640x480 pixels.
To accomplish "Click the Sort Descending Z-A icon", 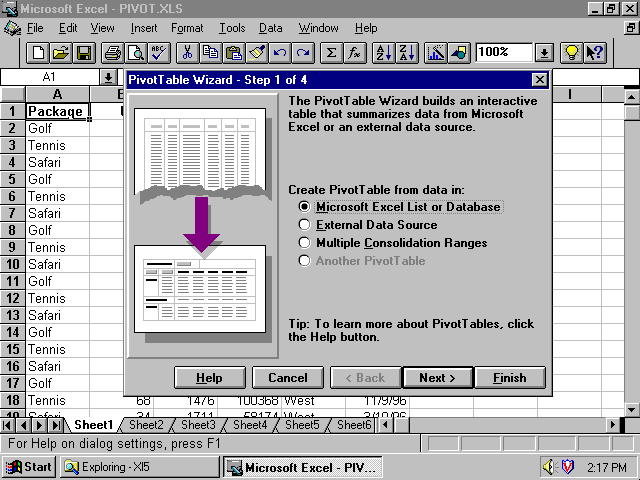I will pos(407,53).
